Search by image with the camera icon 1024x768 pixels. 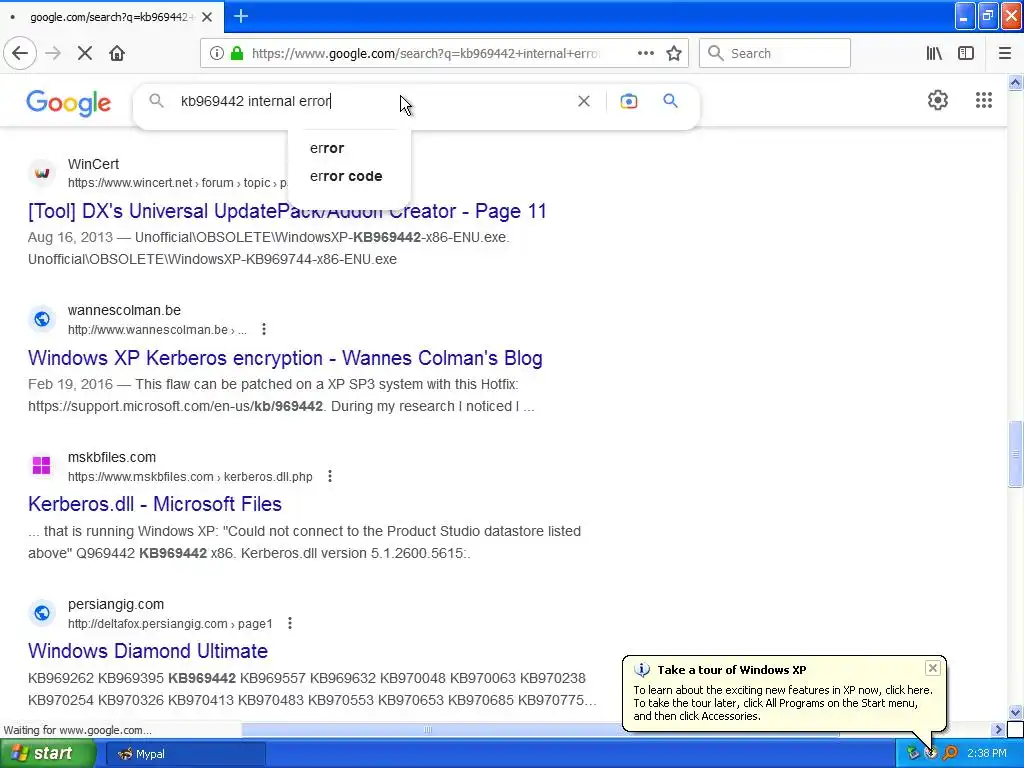click(629, 101)
